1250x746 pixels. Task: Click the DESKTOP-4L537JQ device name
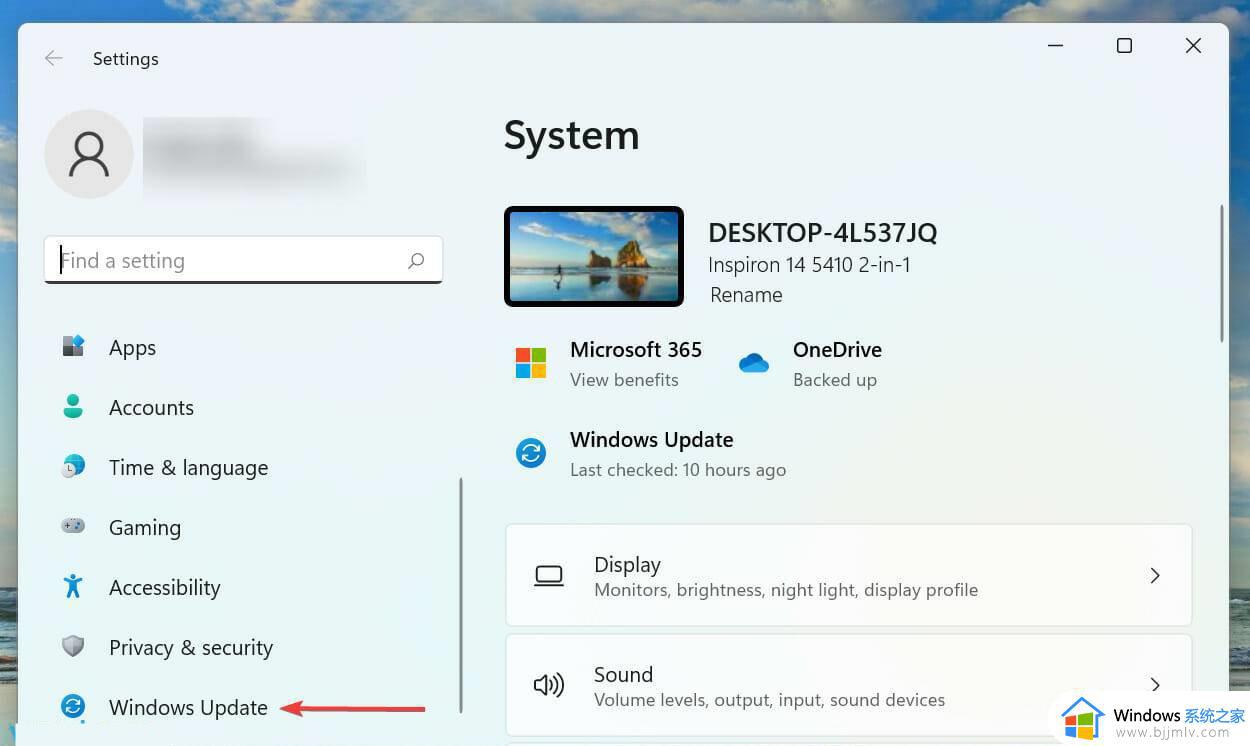[823, 233]
